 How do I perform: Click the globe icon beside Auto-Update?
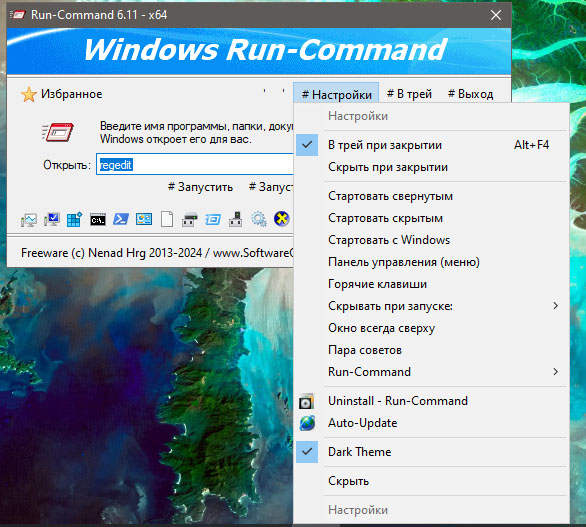[x=307, y=423]
